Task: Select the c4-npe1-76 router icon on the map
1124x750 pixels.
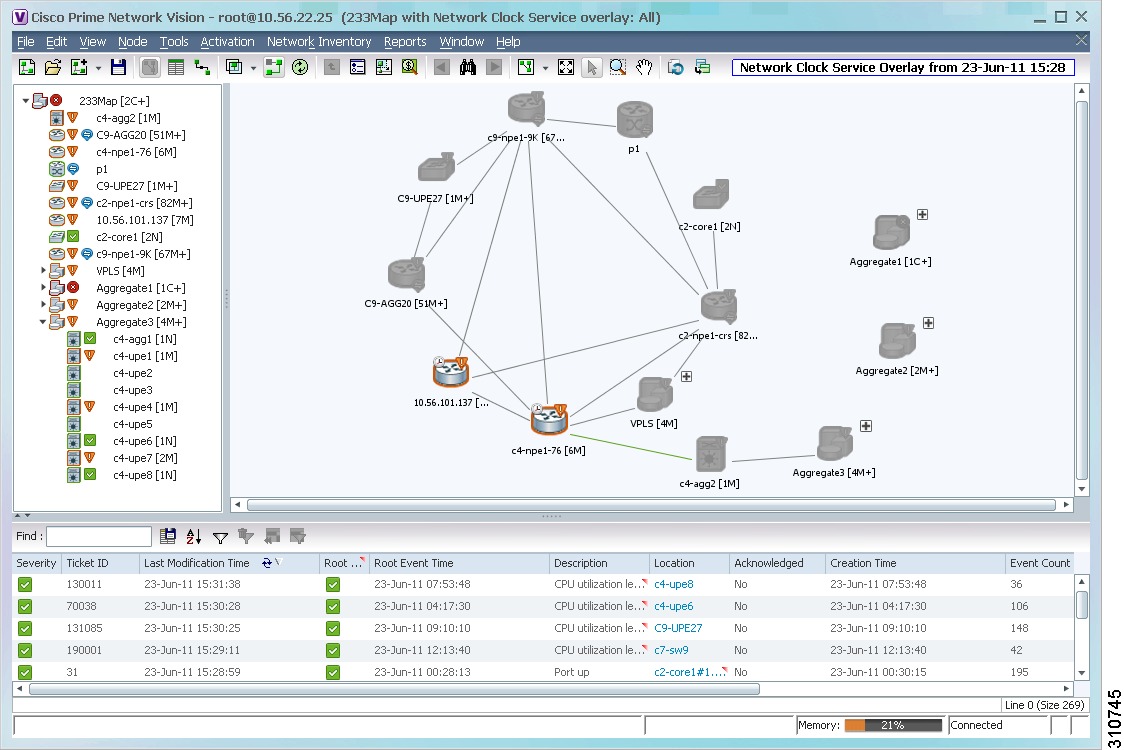Action: click(549, 419)
